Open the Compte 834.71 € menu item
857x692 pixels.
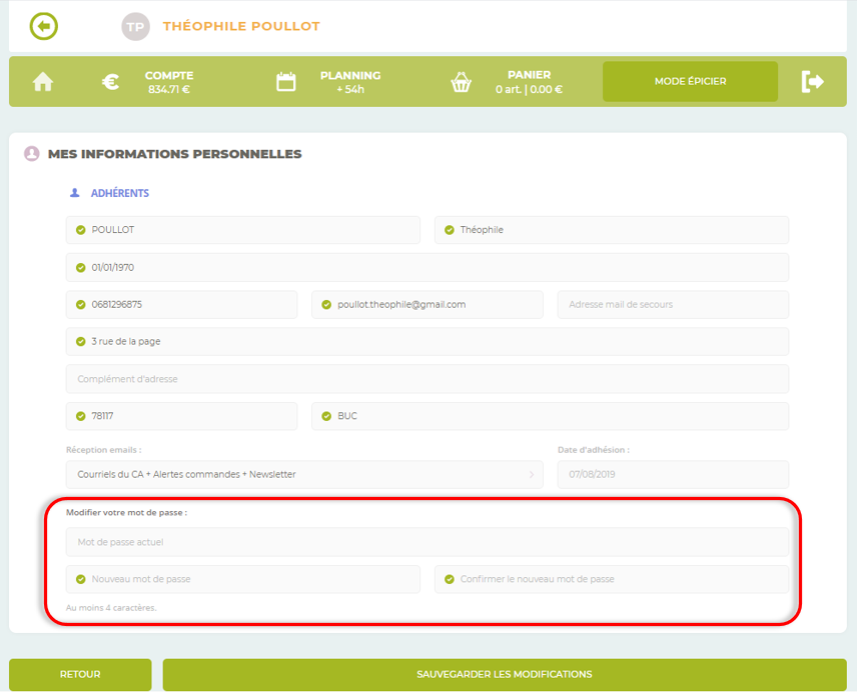click(169, 82)
